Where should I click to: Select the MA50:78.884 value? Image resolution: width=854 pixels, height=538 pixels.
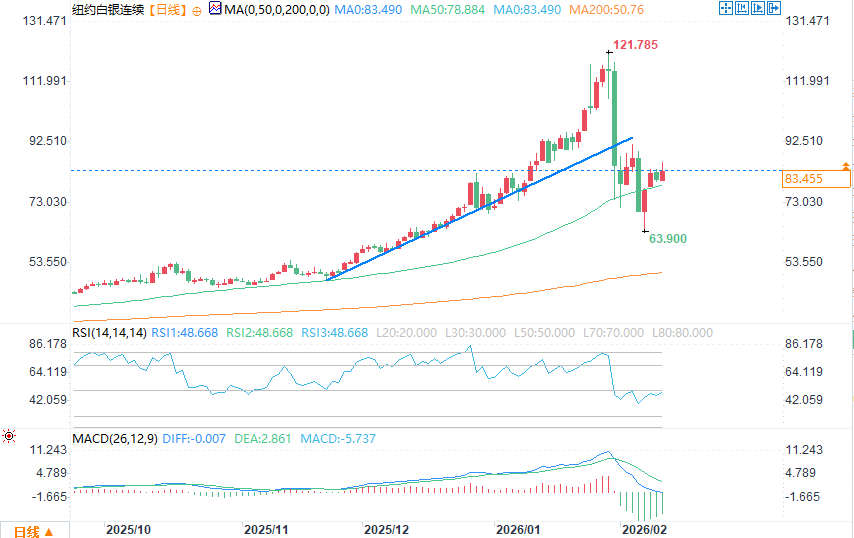448,10
